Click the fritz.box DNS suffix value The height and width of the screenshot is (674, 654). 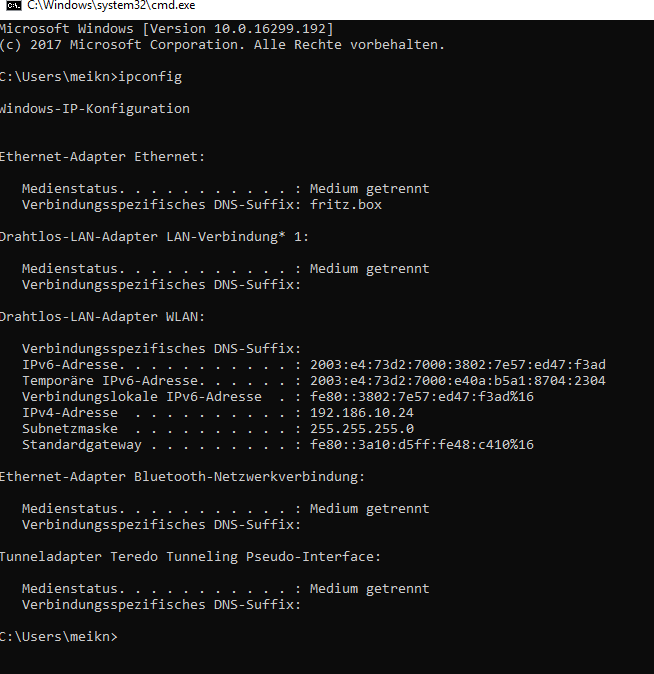click(x=346, y=205)
